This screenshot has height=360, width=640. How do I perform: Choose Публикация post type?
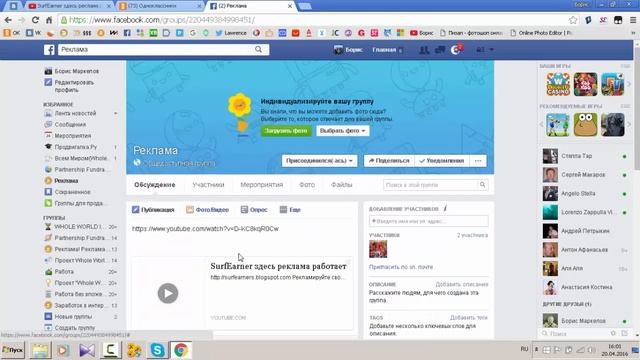(x=153, y=210)
